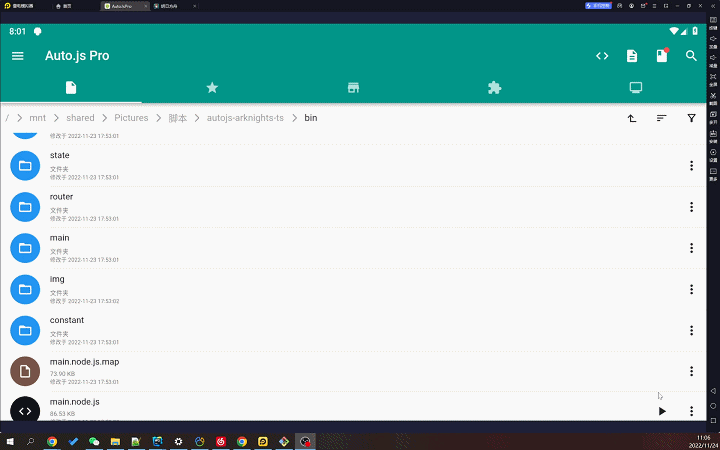Viewport: 720px width, 450px height.
Task: Switch to the Favorites star tab
Action: (212, 87)
